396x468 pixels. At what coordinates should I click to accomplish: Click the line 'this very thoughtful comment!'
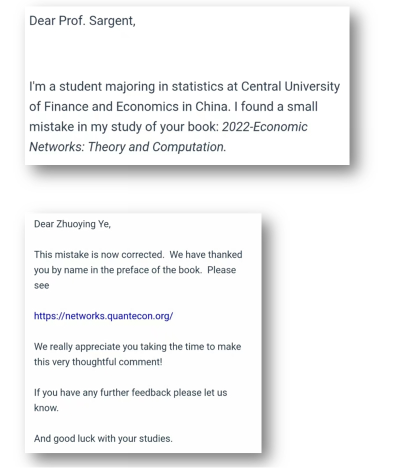(x=98, y=362)
